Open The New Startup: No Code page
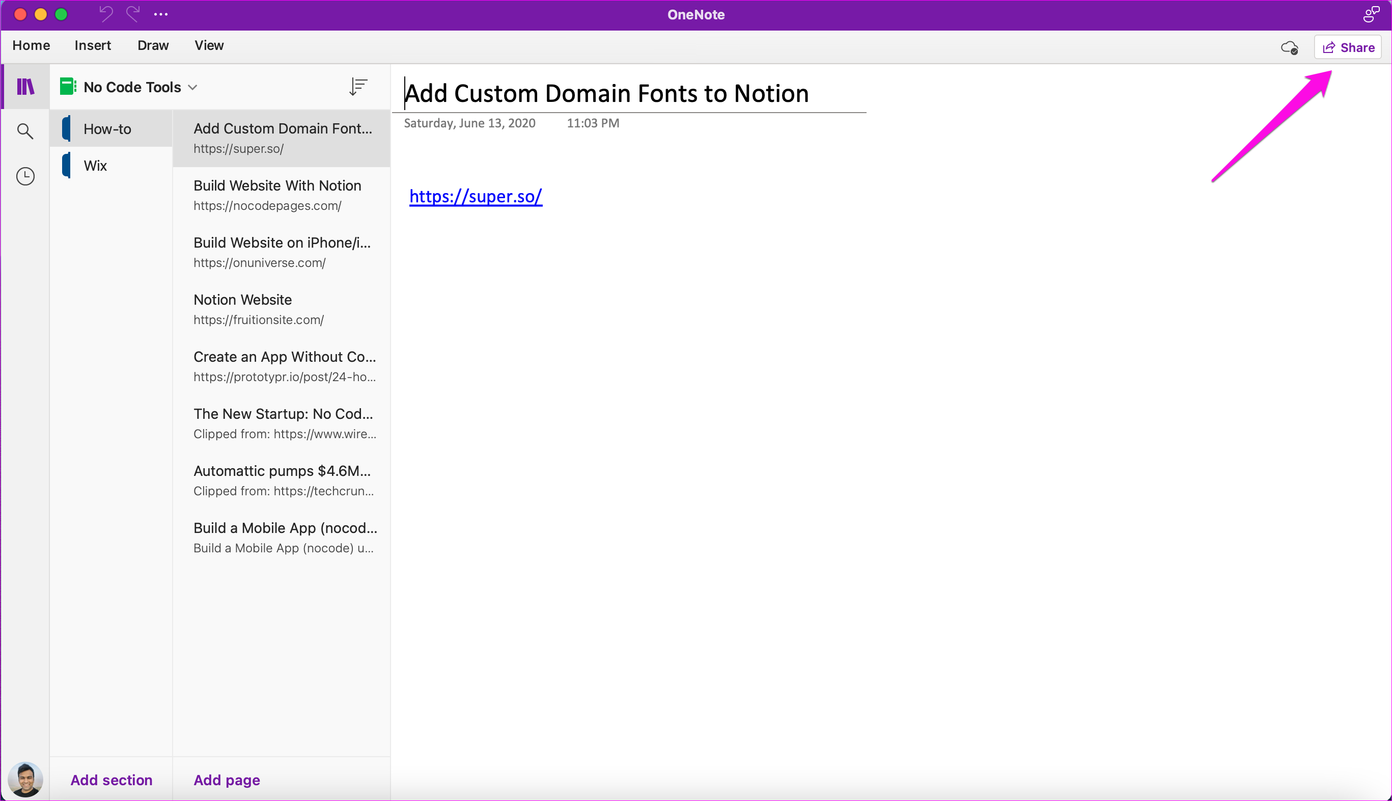Screen dimensions: 1392x801 point(282,423)
